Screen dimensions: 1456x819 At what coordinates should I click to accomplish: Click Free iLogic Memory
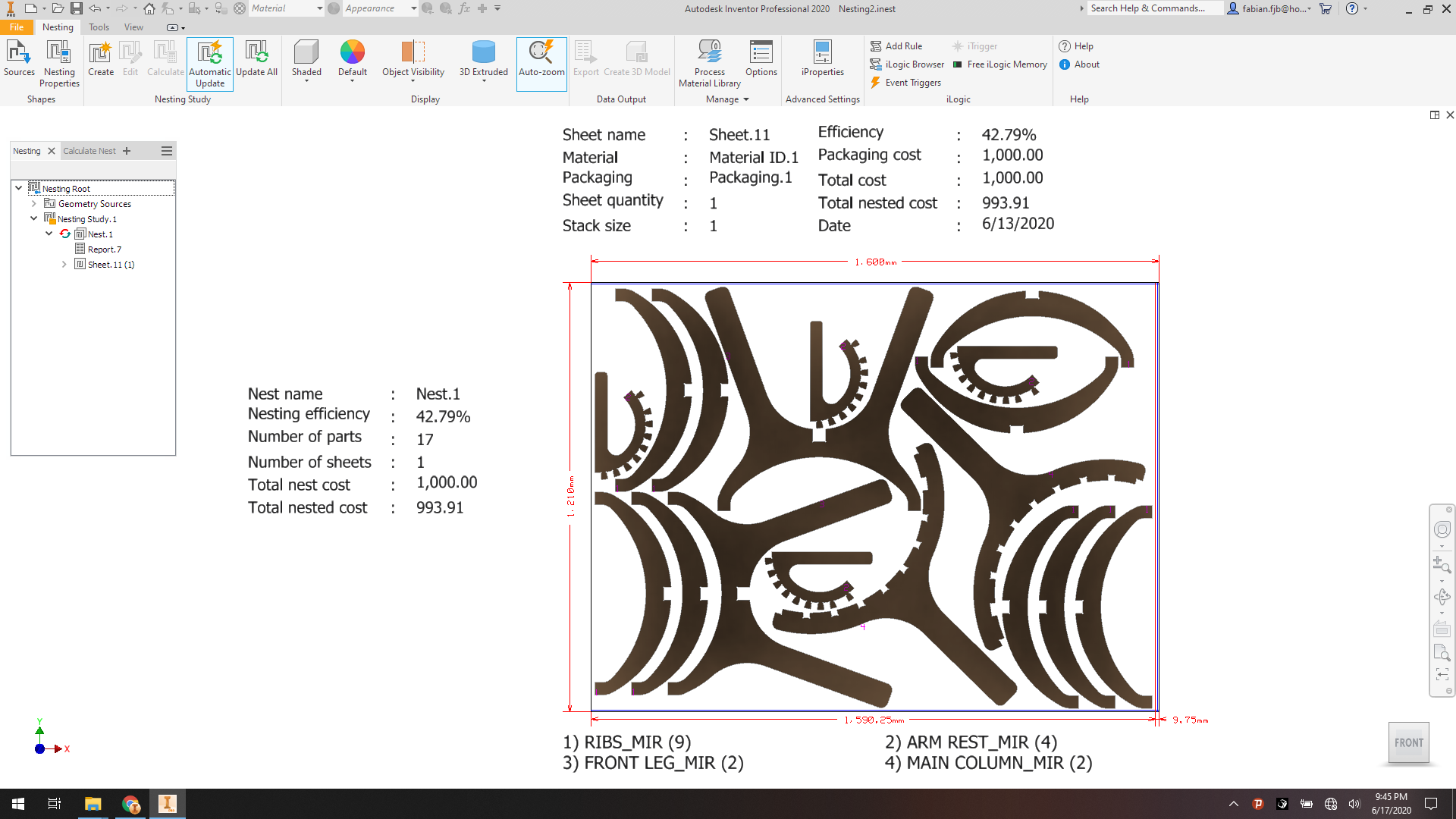(1000, 64)
